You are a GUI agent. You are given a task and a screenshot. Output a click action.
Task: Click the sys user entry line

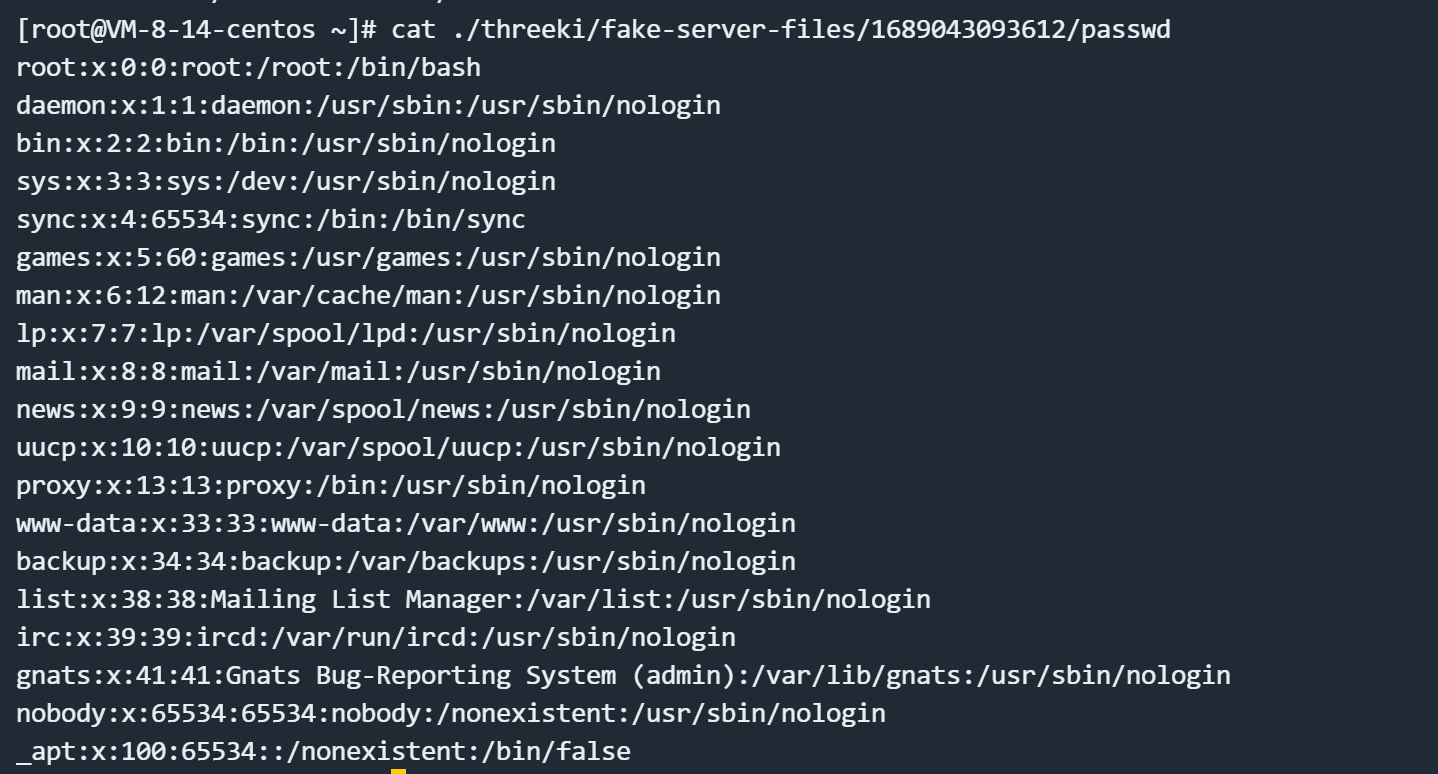[285, 181]
